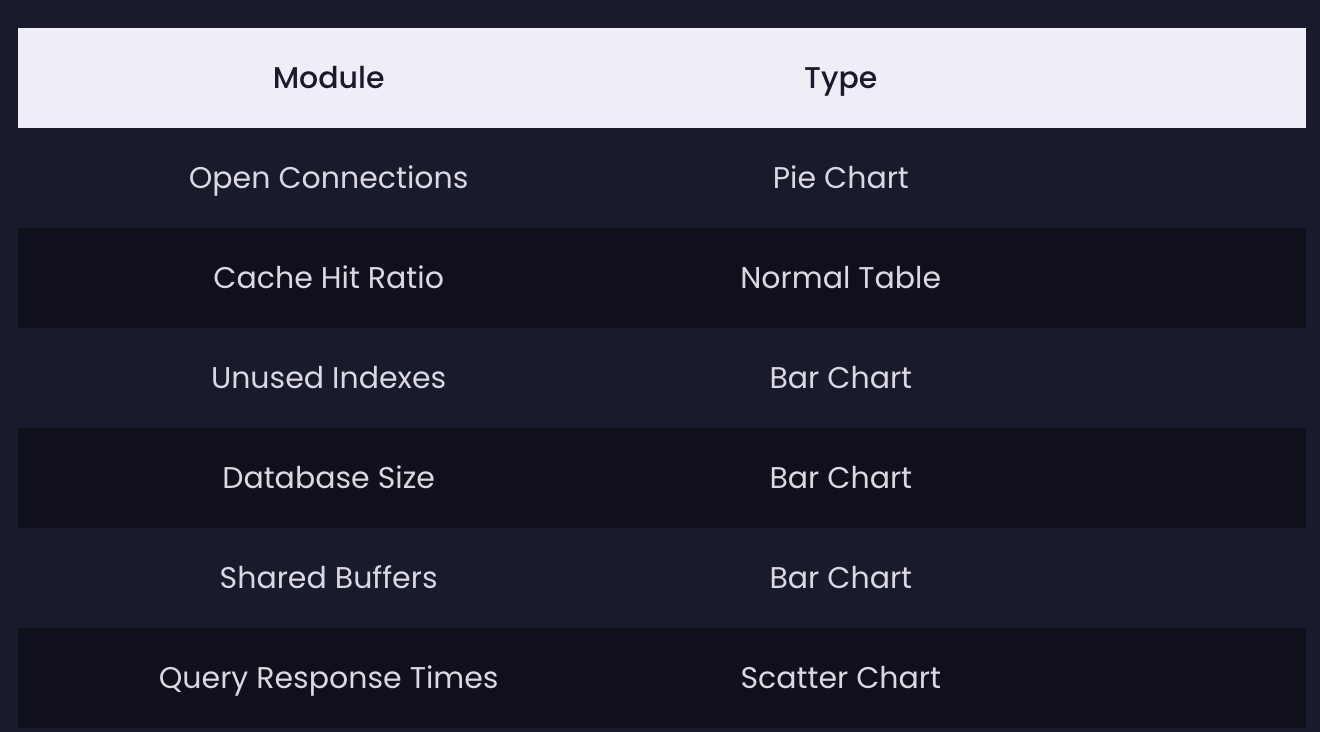Select the Unused Indexes module cell
1320x732 pixels.
click(x=328, y=378)
